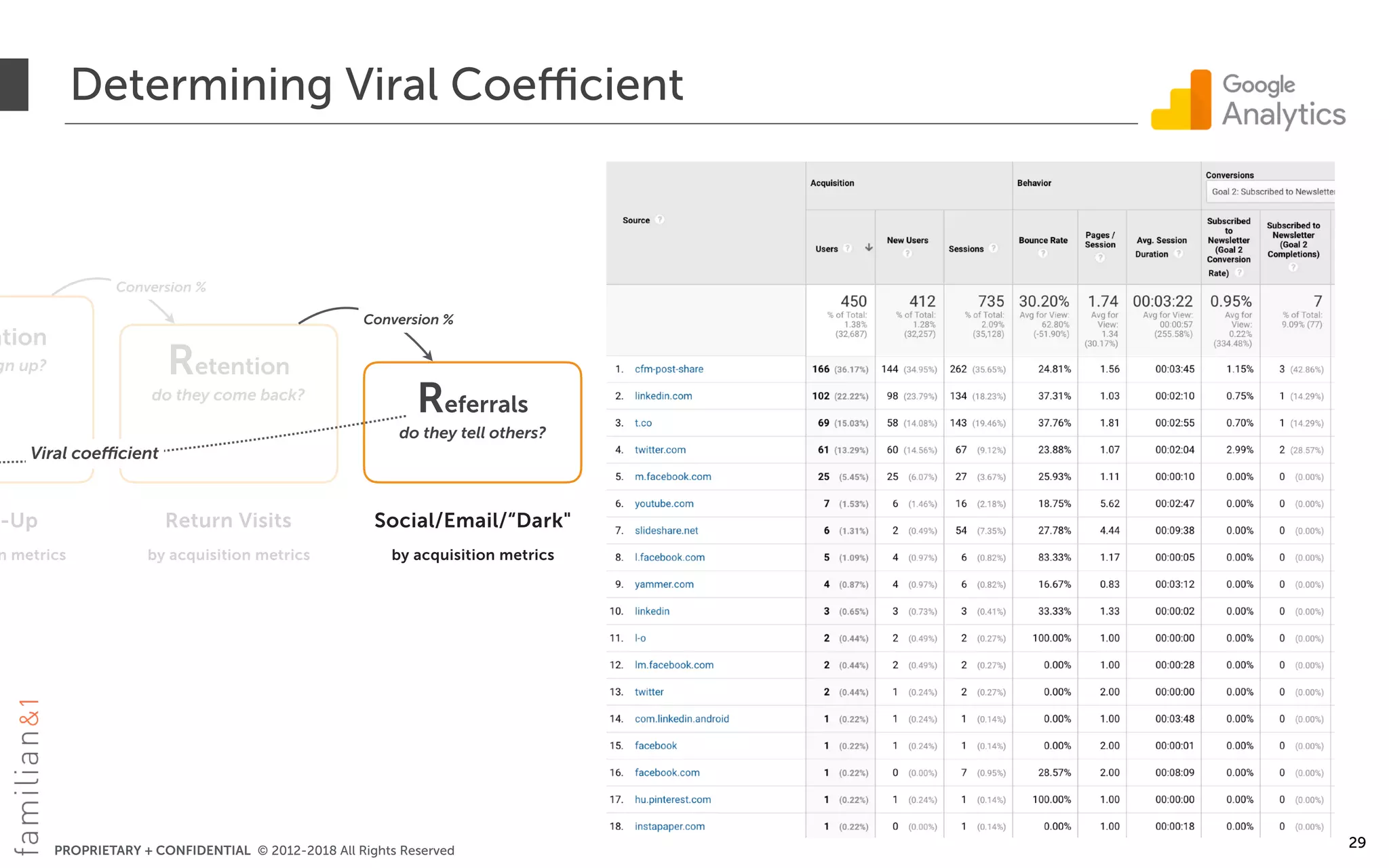The image size is (1389, 868).
Task: Click the Viral coefficient label
Action: click(x=94, y=453)
